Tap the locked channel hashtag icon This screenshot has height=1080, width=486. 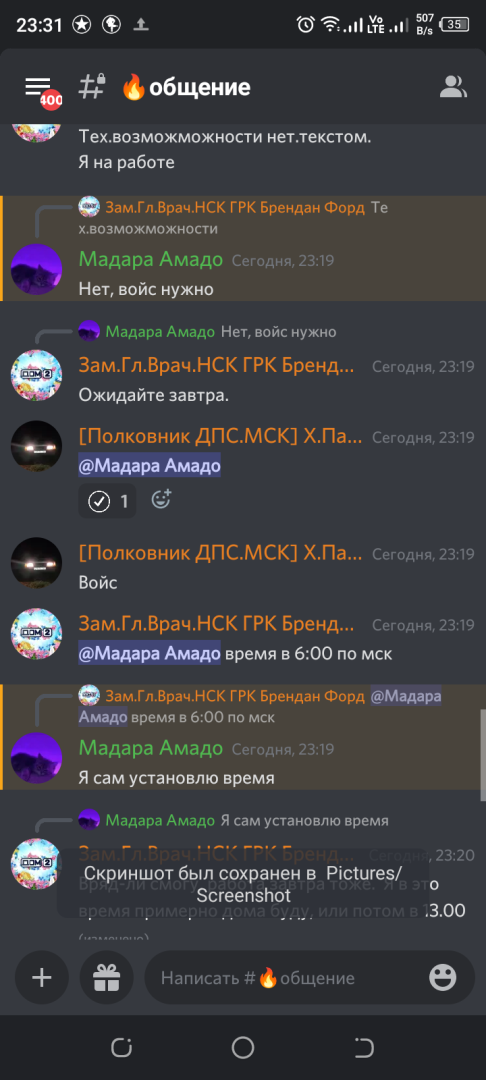(92, 86)
